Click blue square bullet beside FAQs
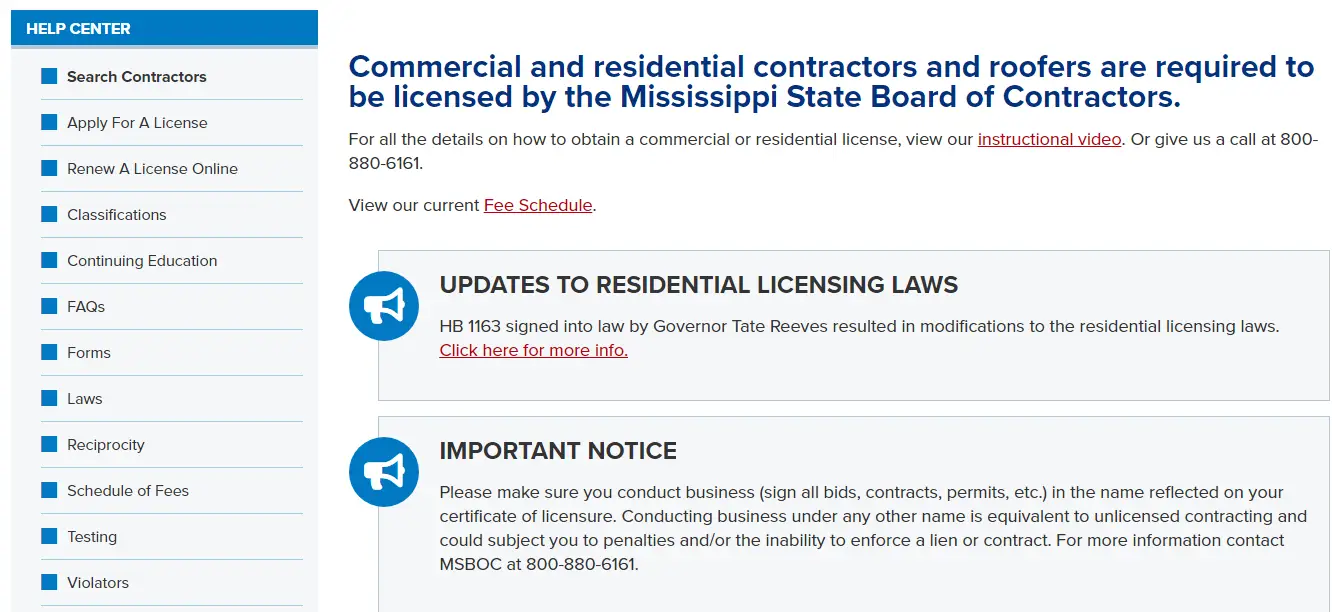Screen dimensions: 1332x612 pos(49,307)
